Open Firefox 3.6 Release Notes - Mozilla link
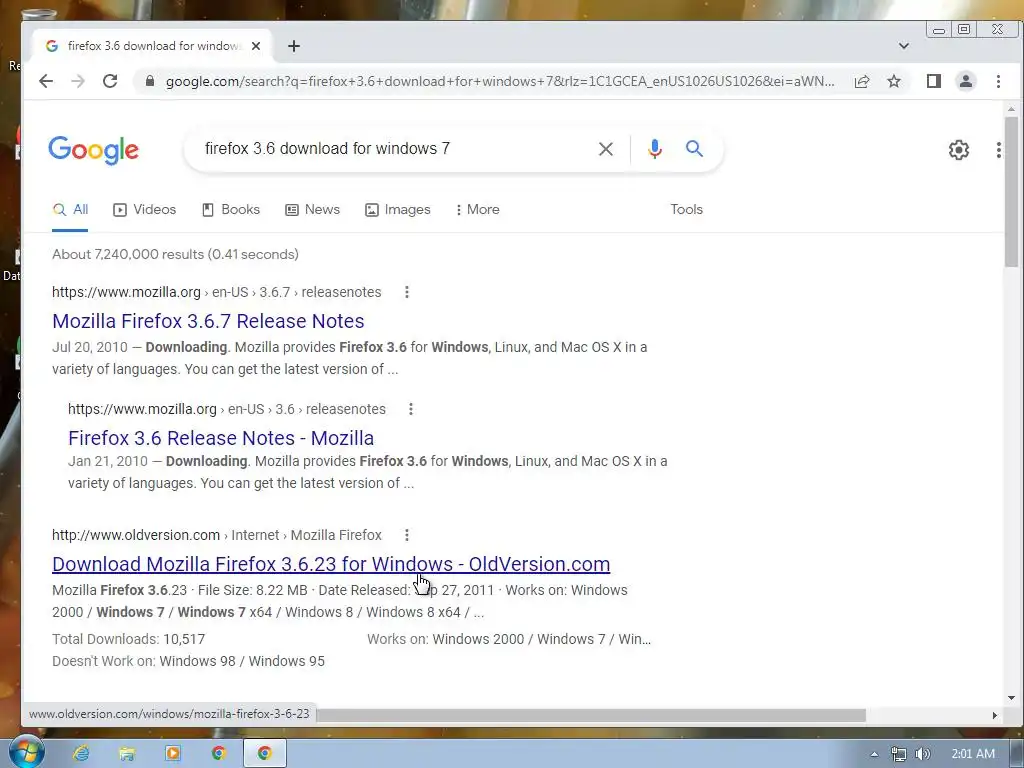The width and height of the screenshot is (1024, 768). (221, 438)
